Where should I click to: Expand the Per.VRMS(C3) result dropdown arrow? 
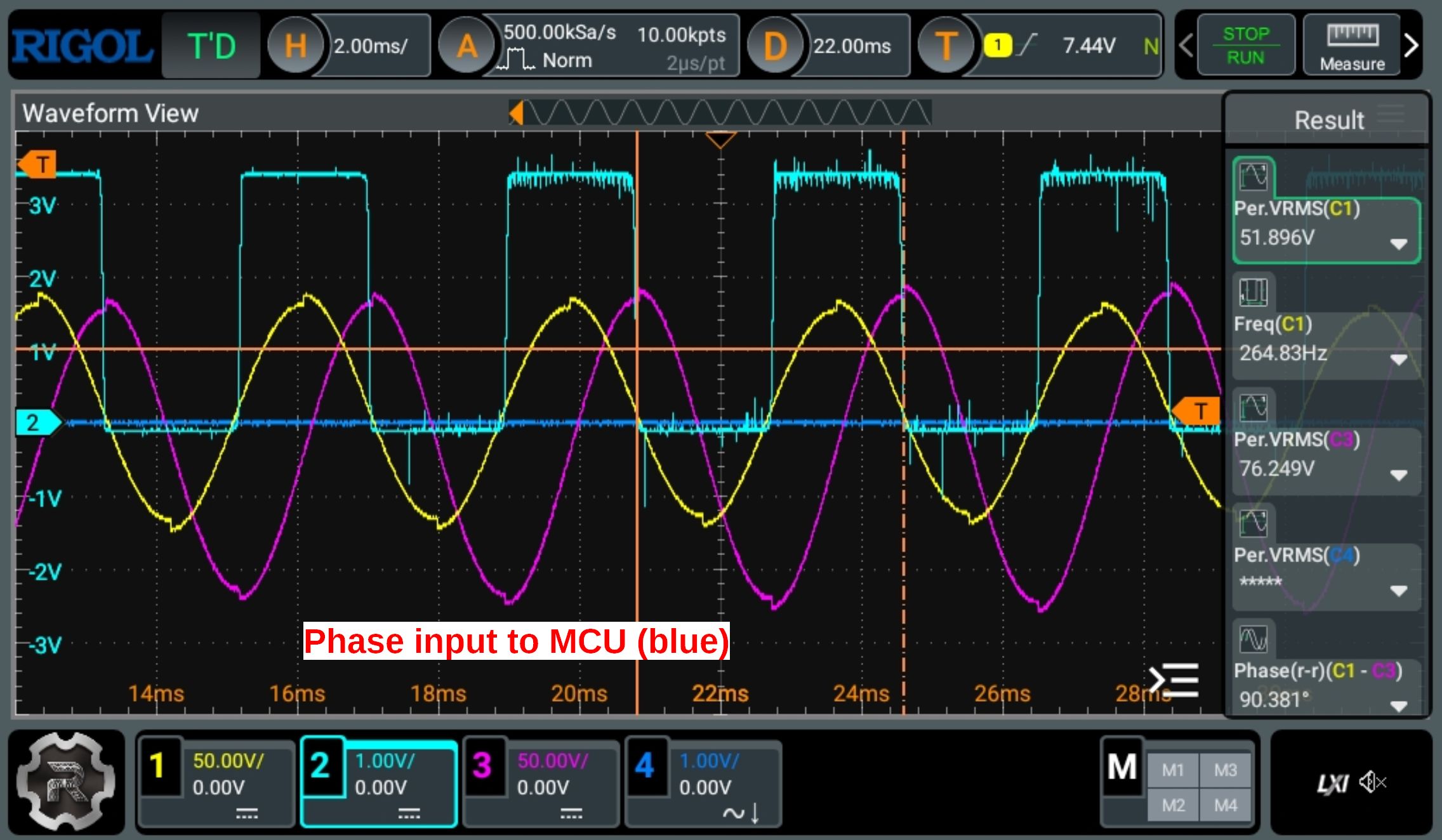tap(1398, 475)
